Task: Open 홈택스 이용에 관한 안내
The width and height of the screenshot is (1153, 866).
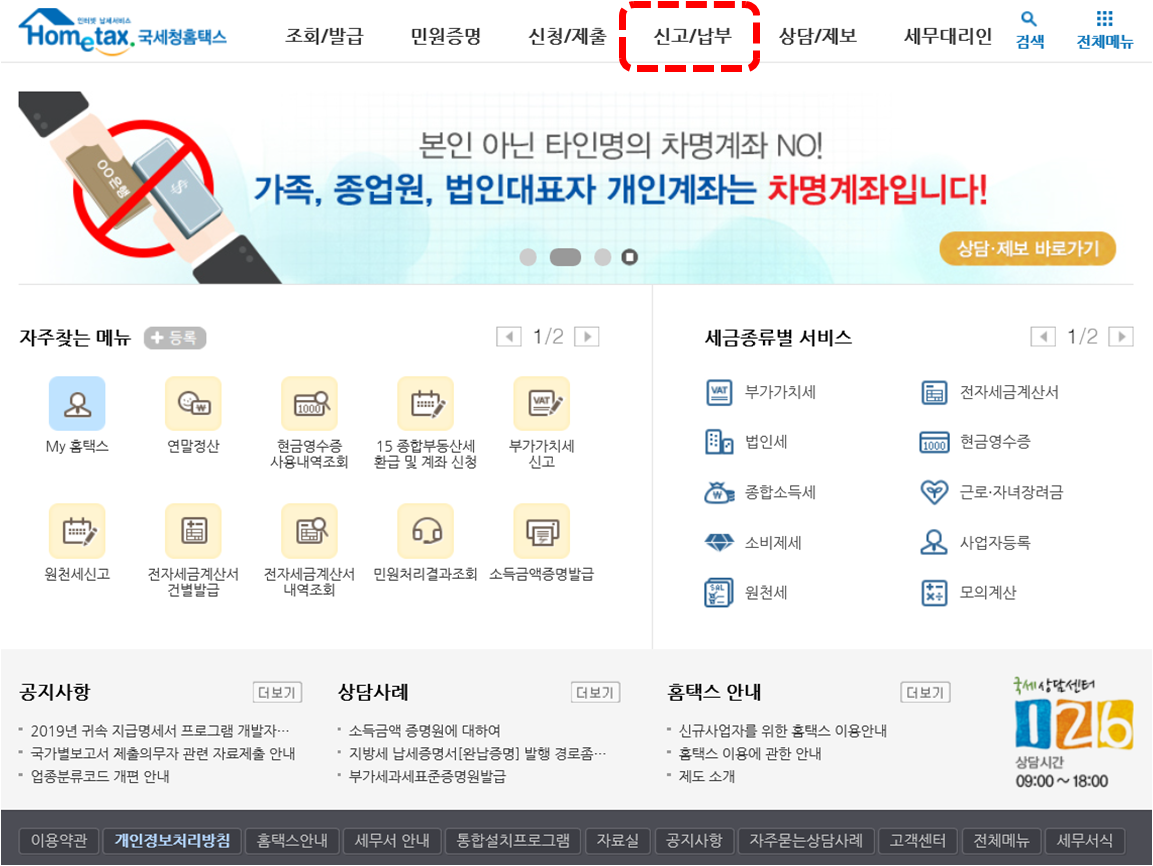Action: pos(750,754)
